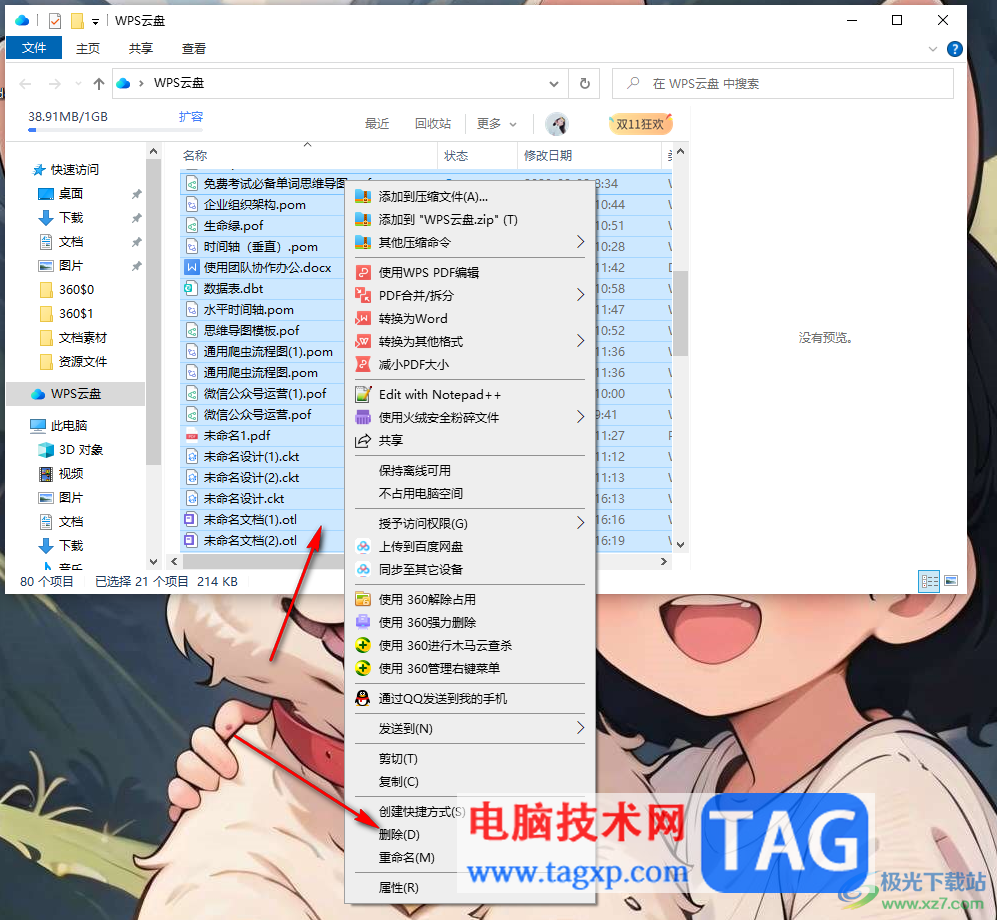Image resolution: width=997 pixels, height=920 pixels.
Task: Refresh the WPS云盘 folder
Action: [x=585, y=83]
